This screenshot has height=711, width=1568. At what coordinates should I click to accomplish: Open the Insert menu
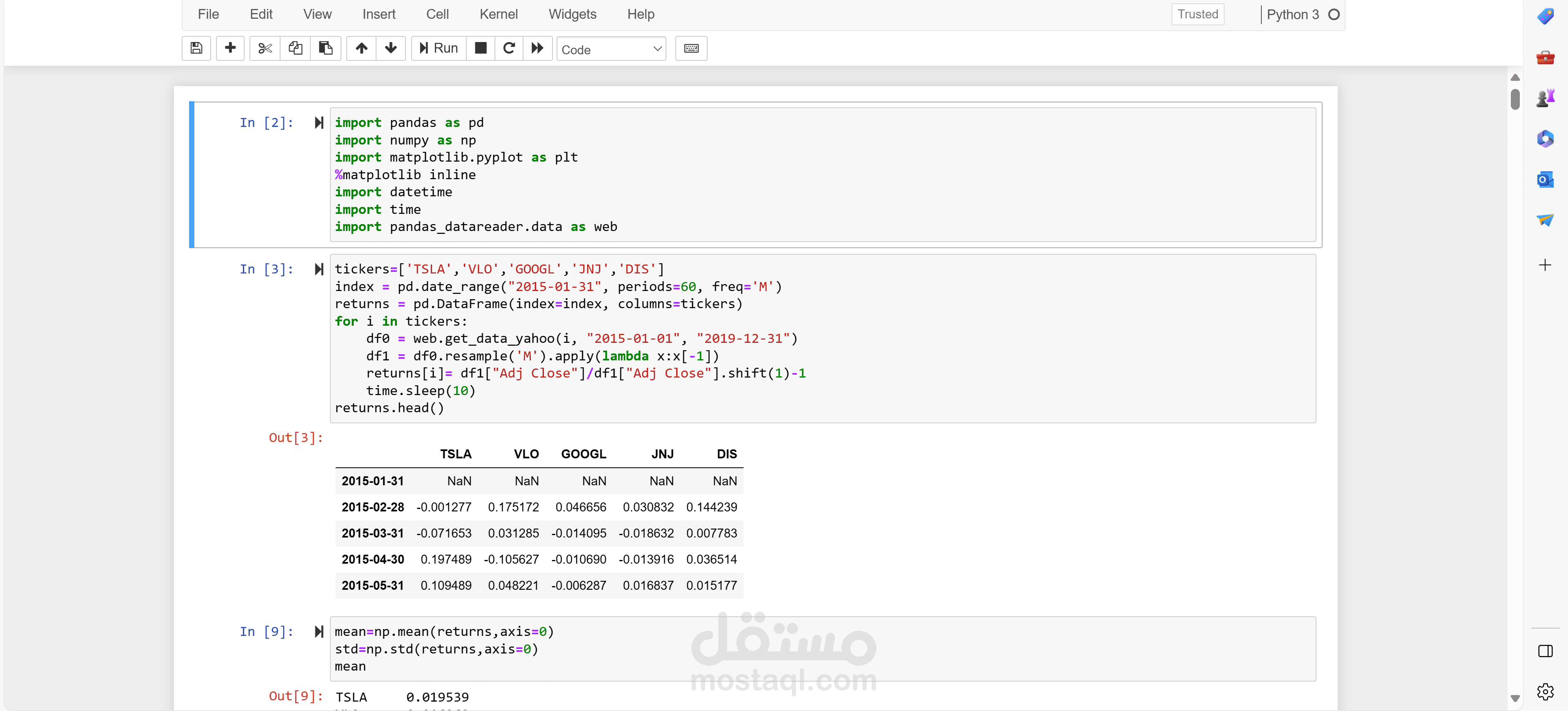pyautogui.click(x=379, y=14)
